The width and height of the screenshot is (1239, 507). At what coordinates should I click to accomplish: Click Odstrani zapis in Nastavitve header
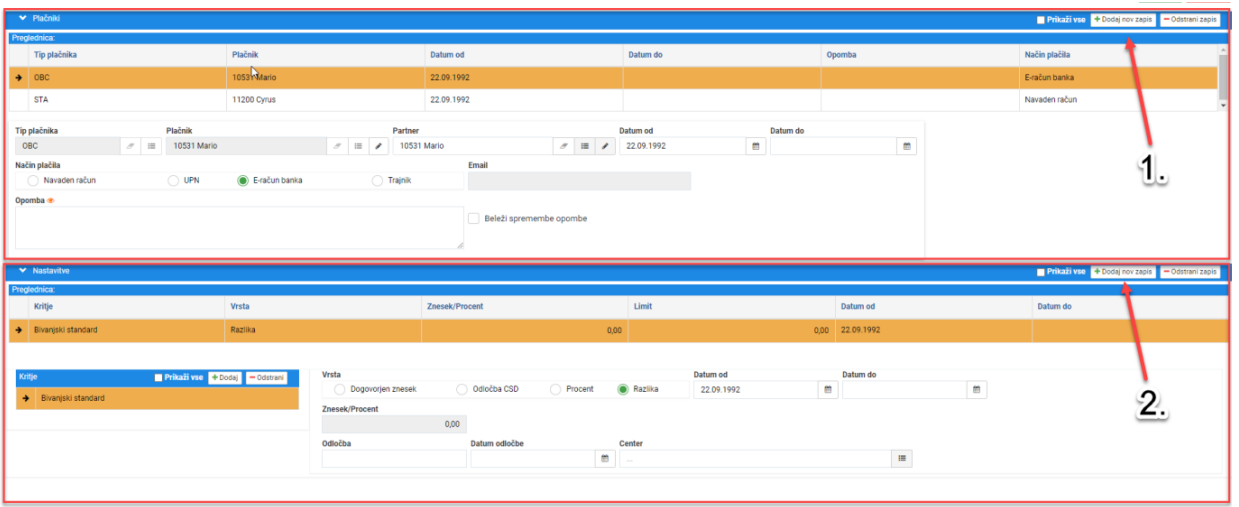(1190, 272)
